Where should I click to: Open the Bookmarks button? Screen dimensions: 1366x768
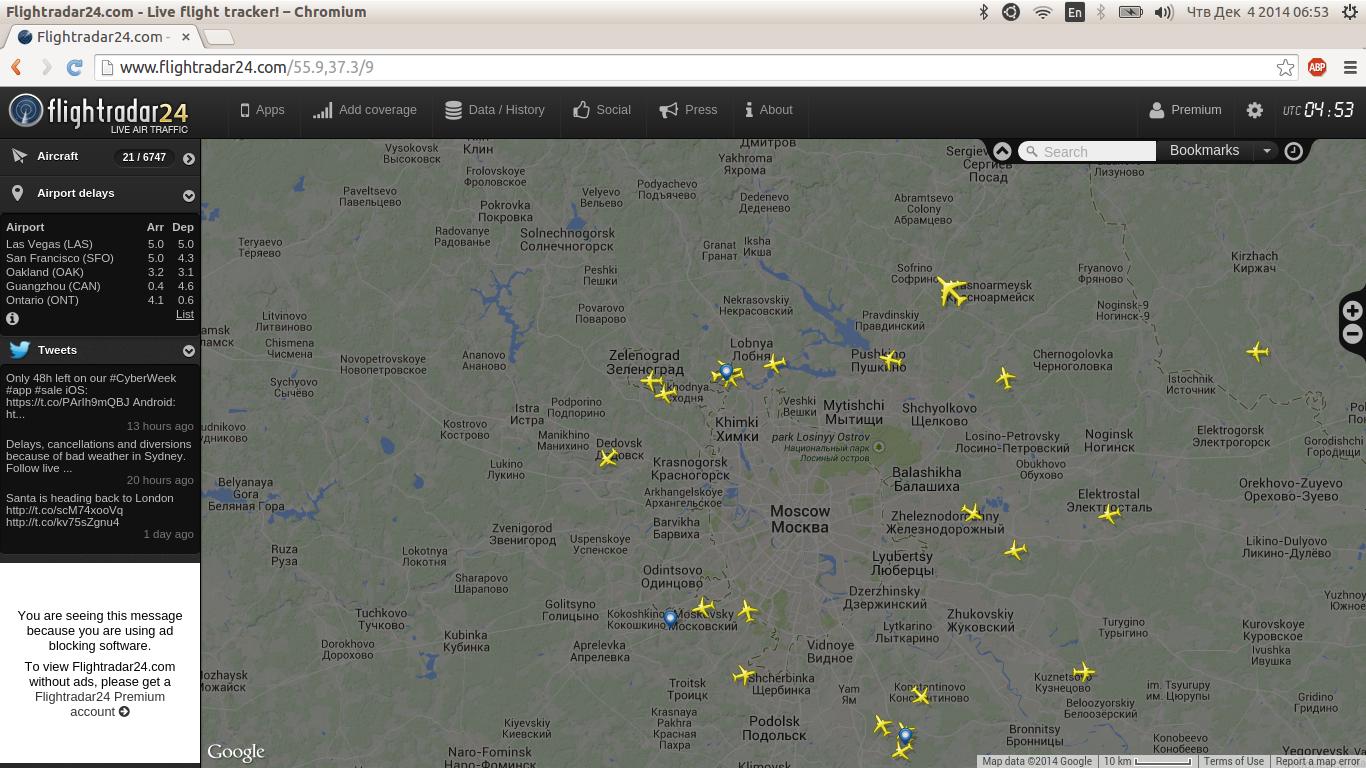[1204, 150]
